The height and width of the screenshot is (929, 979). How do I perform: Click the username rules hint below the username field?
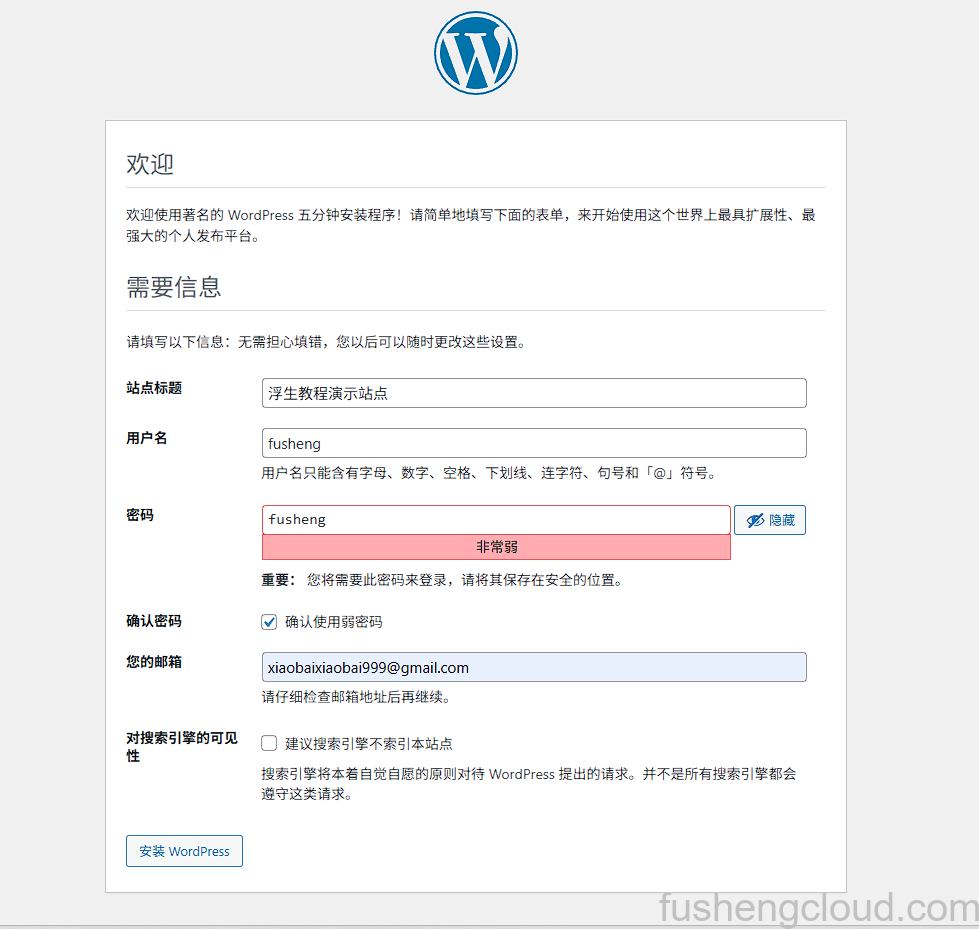tap(488, 473)
